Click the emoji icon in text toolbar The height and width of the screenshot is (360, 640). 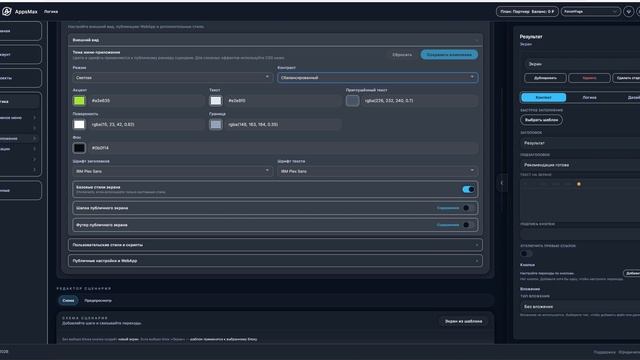[578, 184]
